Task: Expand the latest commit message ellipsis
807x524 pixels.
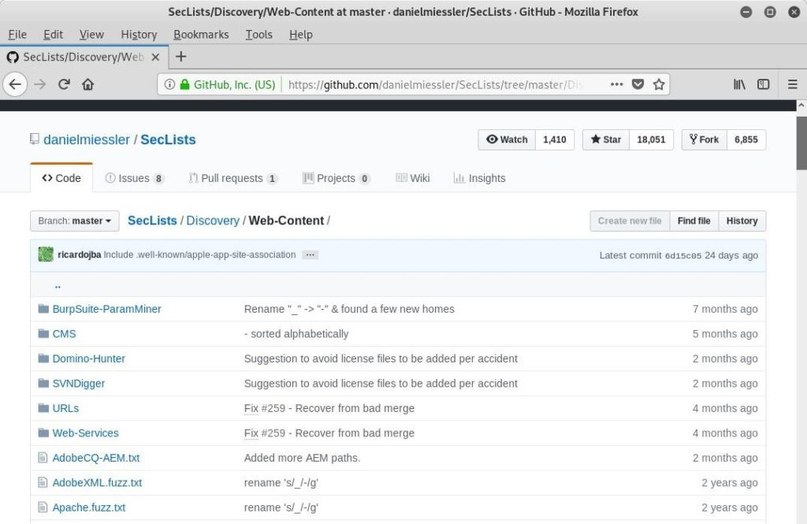Action: (x=310, y=255)
